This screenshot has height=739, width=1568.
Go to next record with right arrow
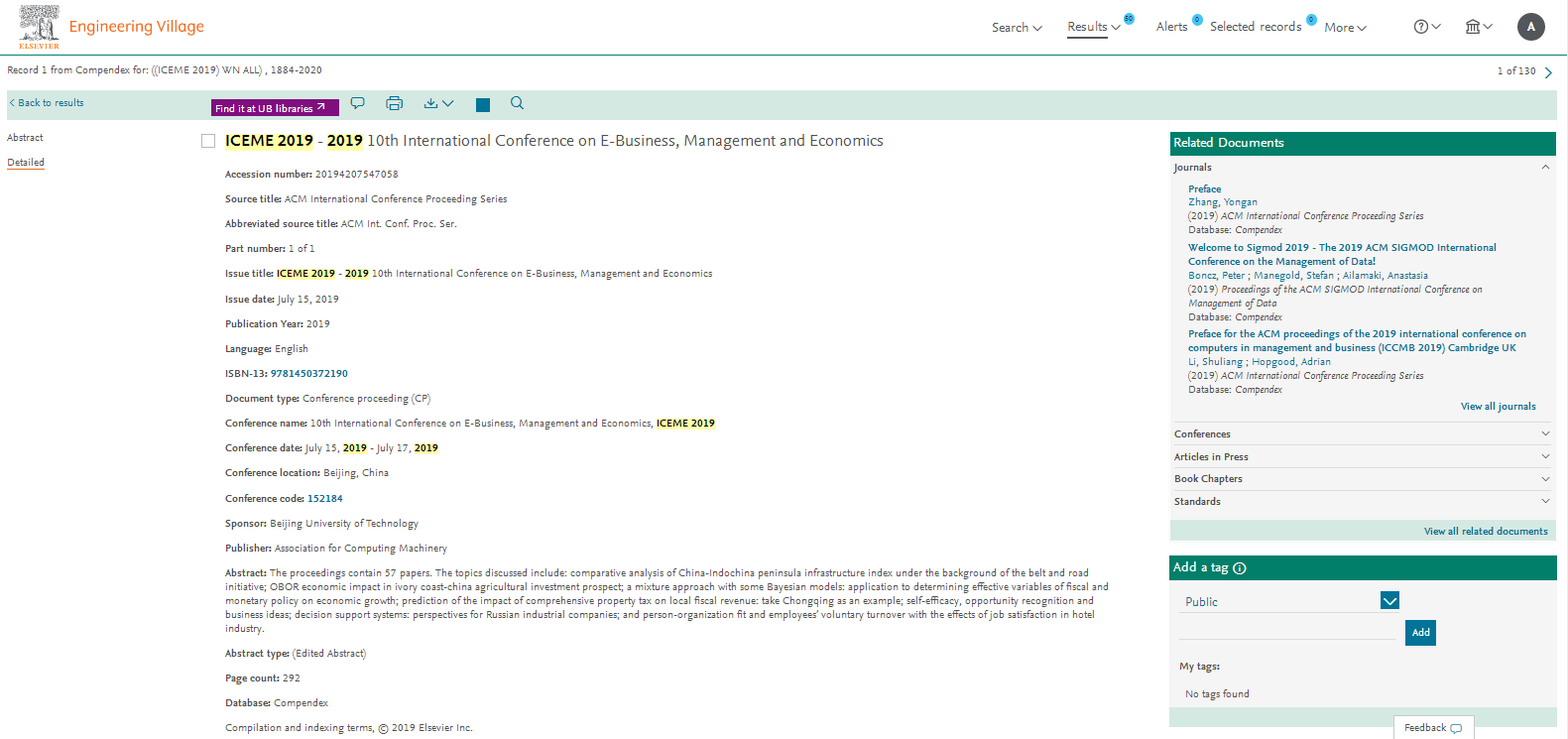(1548, 72)
